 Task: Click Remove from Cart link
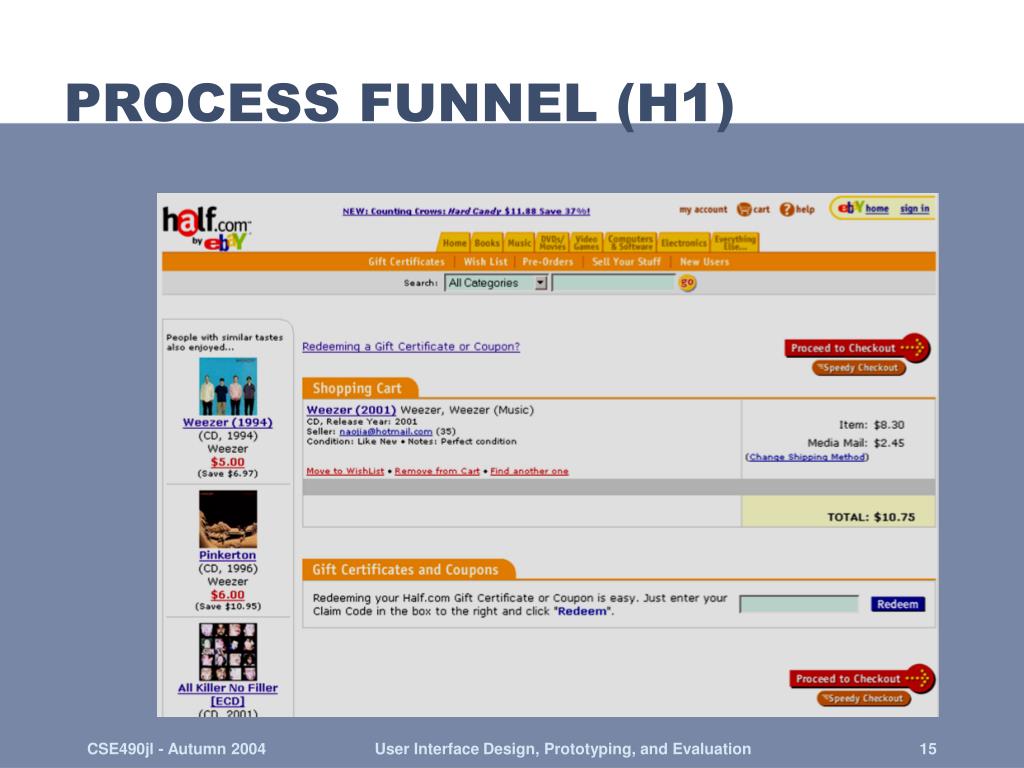coord(437,472)
